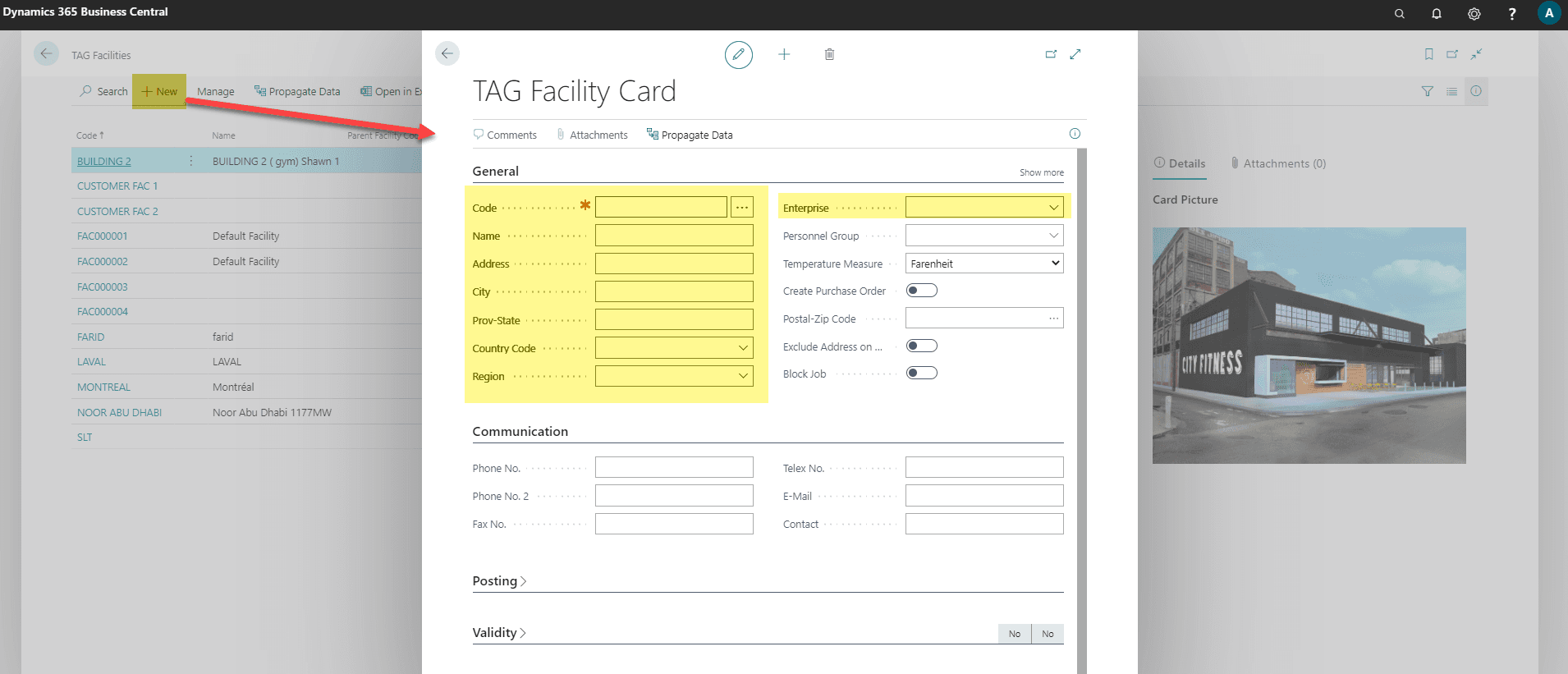
Task: Open Country Code dropdown
Action: [743, 348]
